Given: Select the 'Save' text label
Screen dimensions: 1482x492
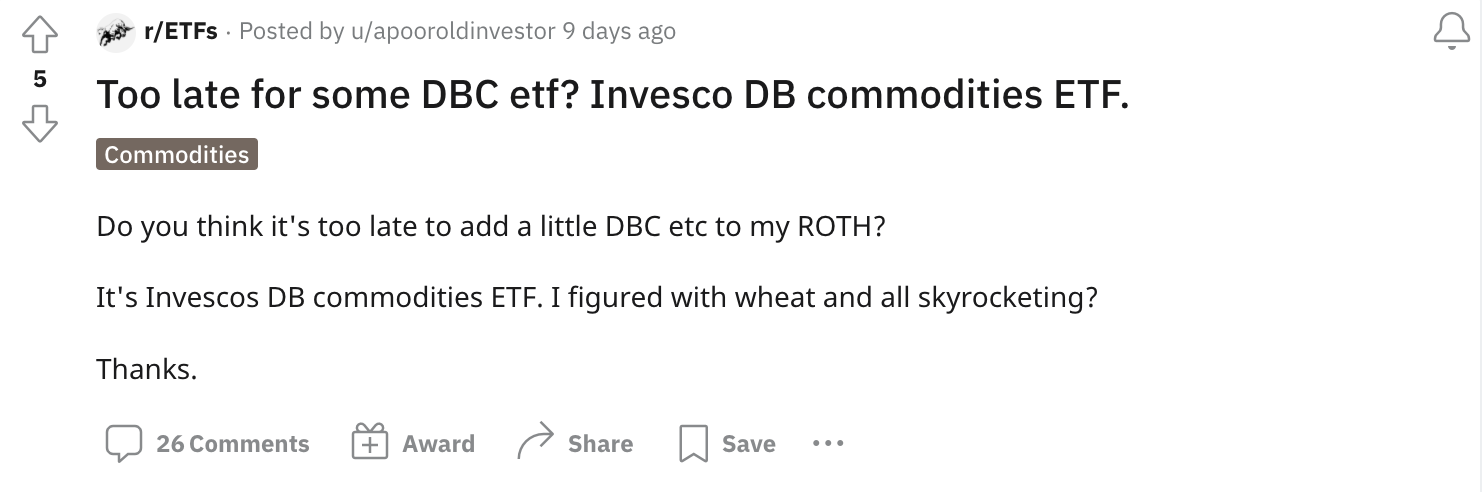Looking at the screenshot, I should pos(749,444).
